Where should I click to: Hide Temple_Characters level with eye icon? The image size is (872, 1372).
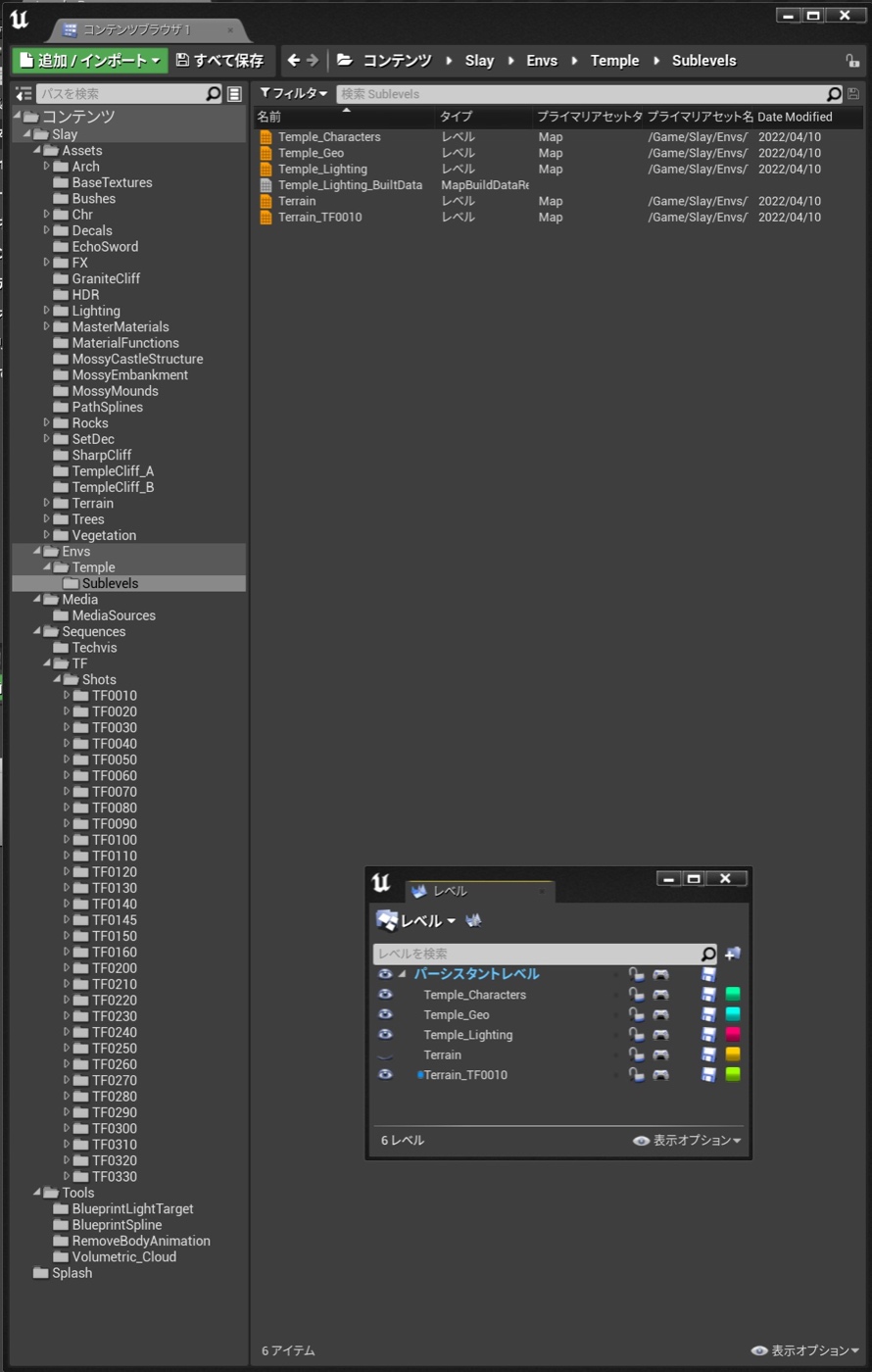tap(385, 995)
